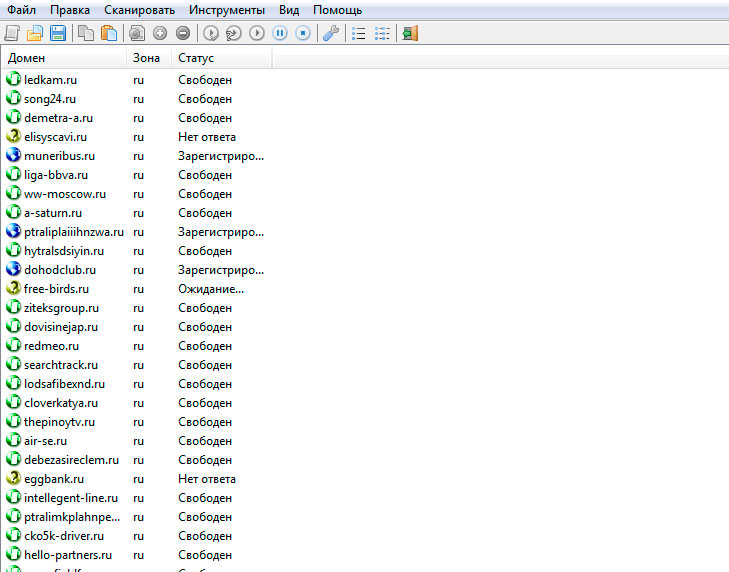729x572 pixels.
Task: Select the ww-moscow.ru domain
Action: click(x=65, y=194)
